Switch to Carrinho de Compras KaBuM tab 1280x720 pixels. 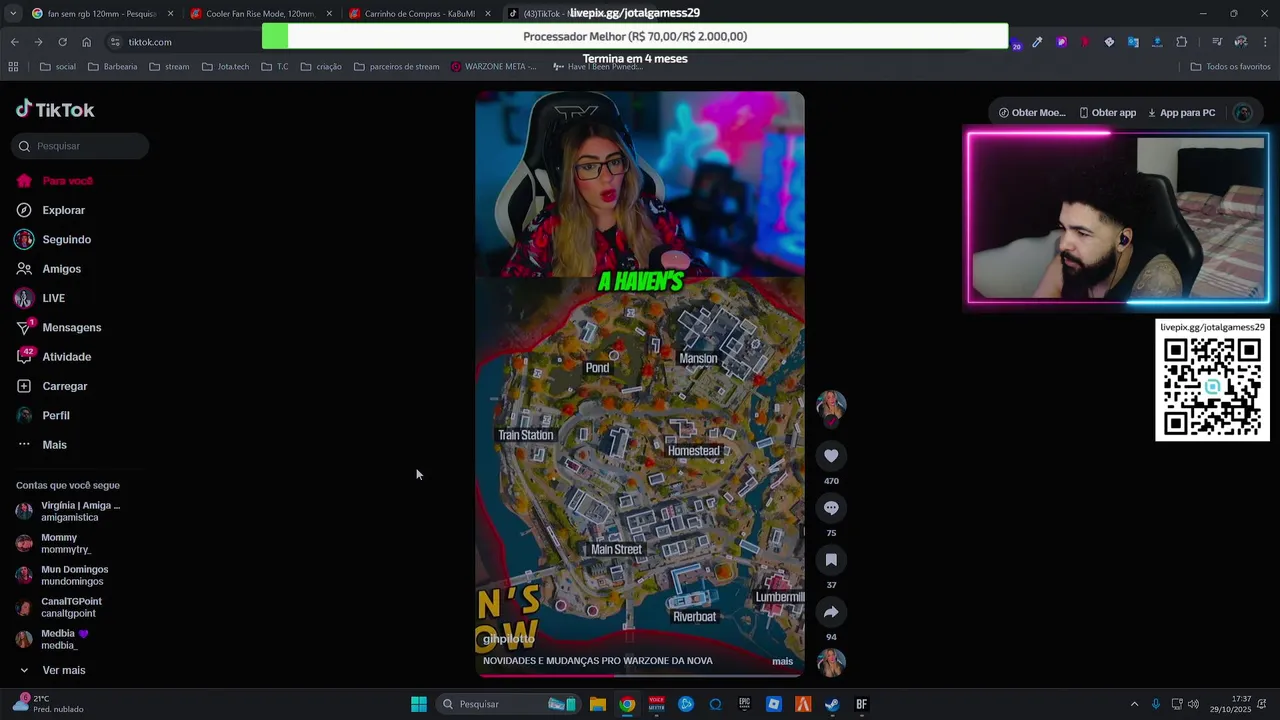pyautogui.click(x=418, y=14)
